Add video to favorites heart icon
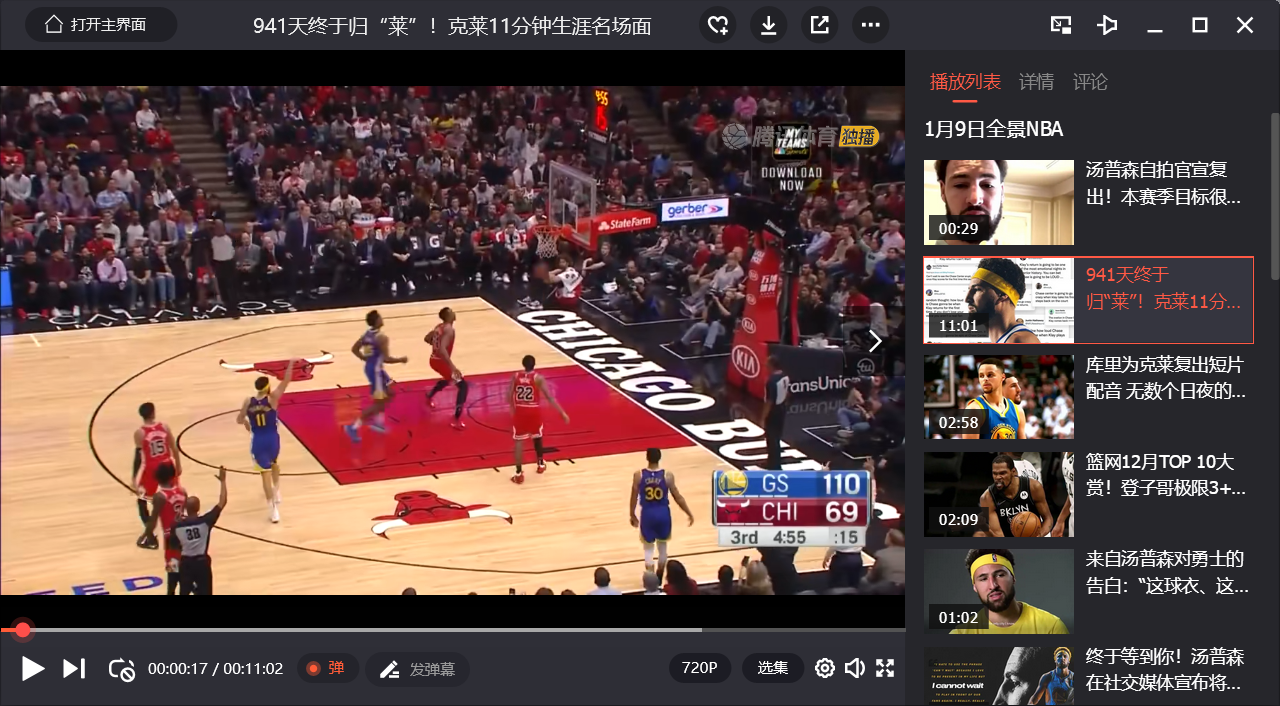The height and width of the screenshot is (706, 1280). [x=717, y=25]
